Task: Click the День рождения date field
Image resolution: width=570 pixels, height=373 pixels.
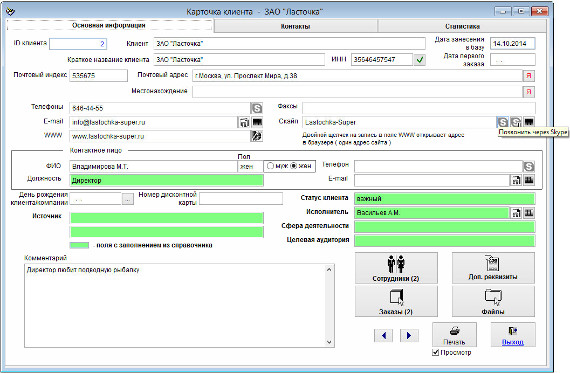Action: [96, 199]
